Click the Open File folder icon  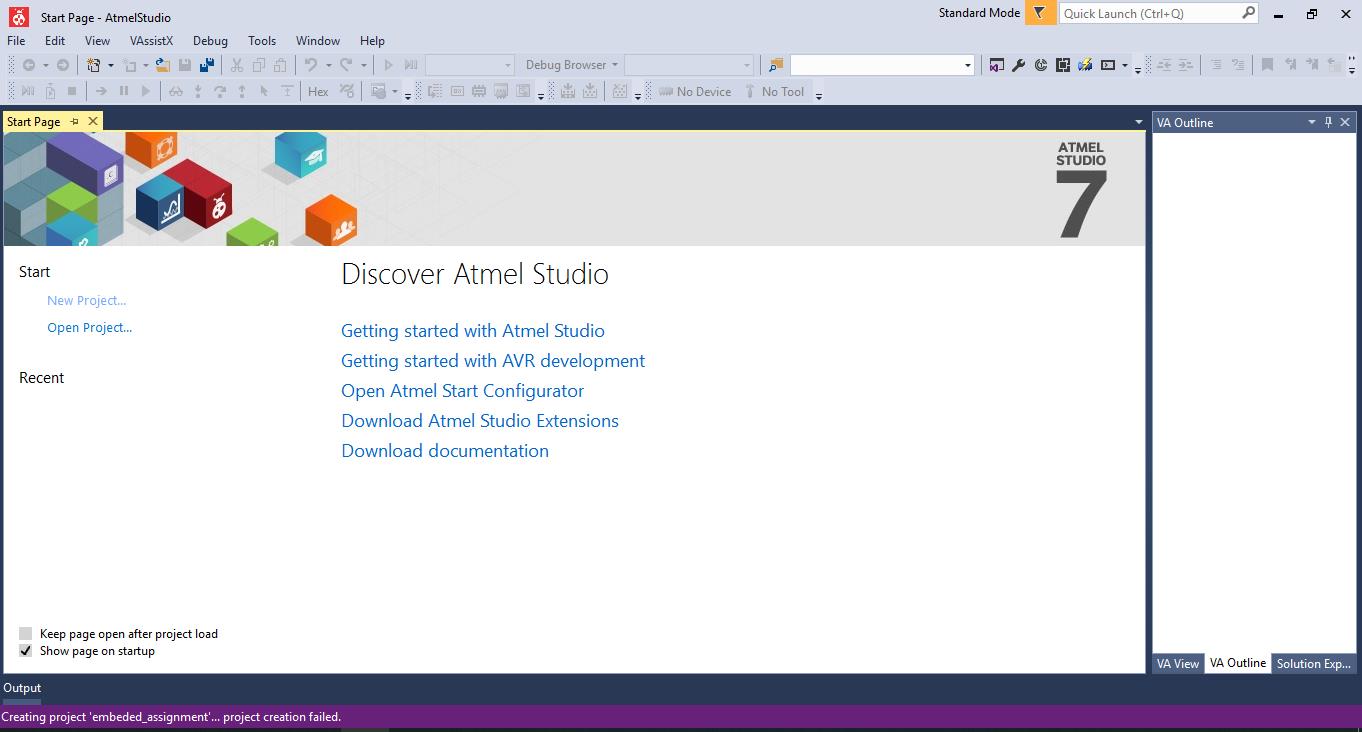[x=162, y=65]
